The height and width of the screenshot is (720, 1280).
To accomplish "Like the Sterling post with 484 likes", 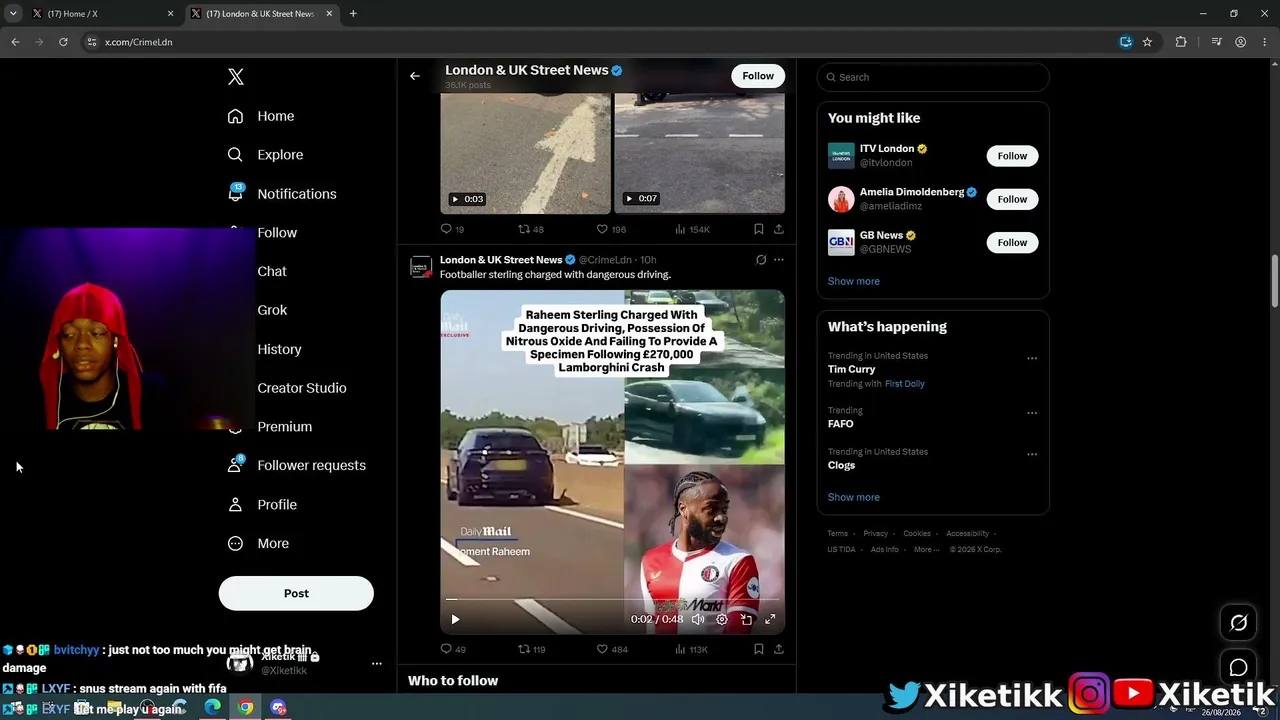I will tap(612, 649).
